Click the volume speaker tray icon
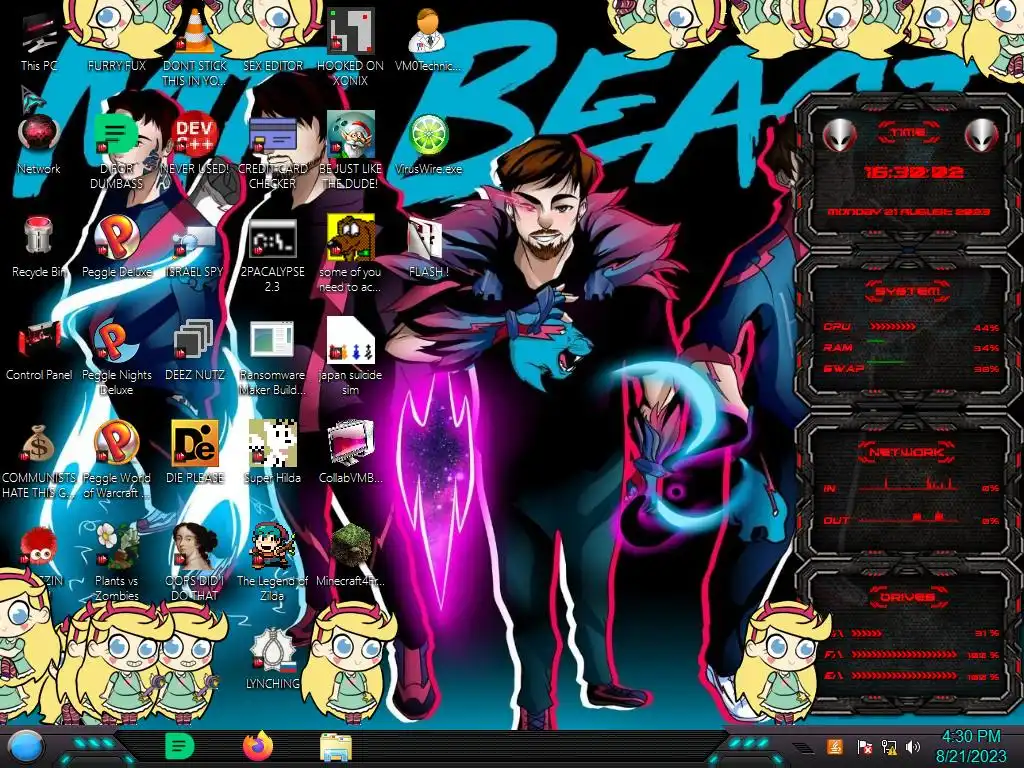This screenshot has height=768, width=1024. coord(913,746)
